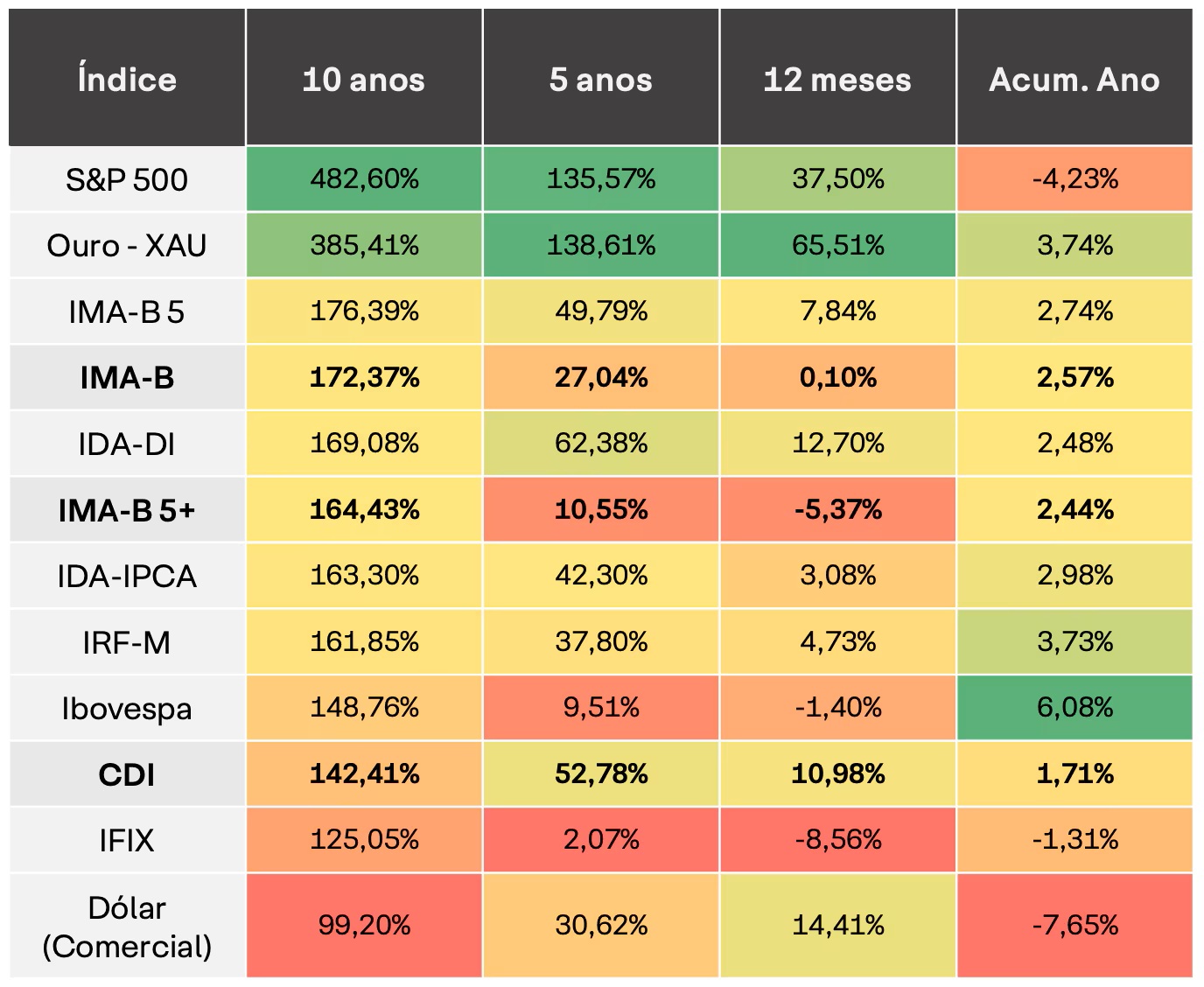Click the green 482,60% cell
Image resolution: width=1204 pixels, height=987 pixels.
coord(364,179)
